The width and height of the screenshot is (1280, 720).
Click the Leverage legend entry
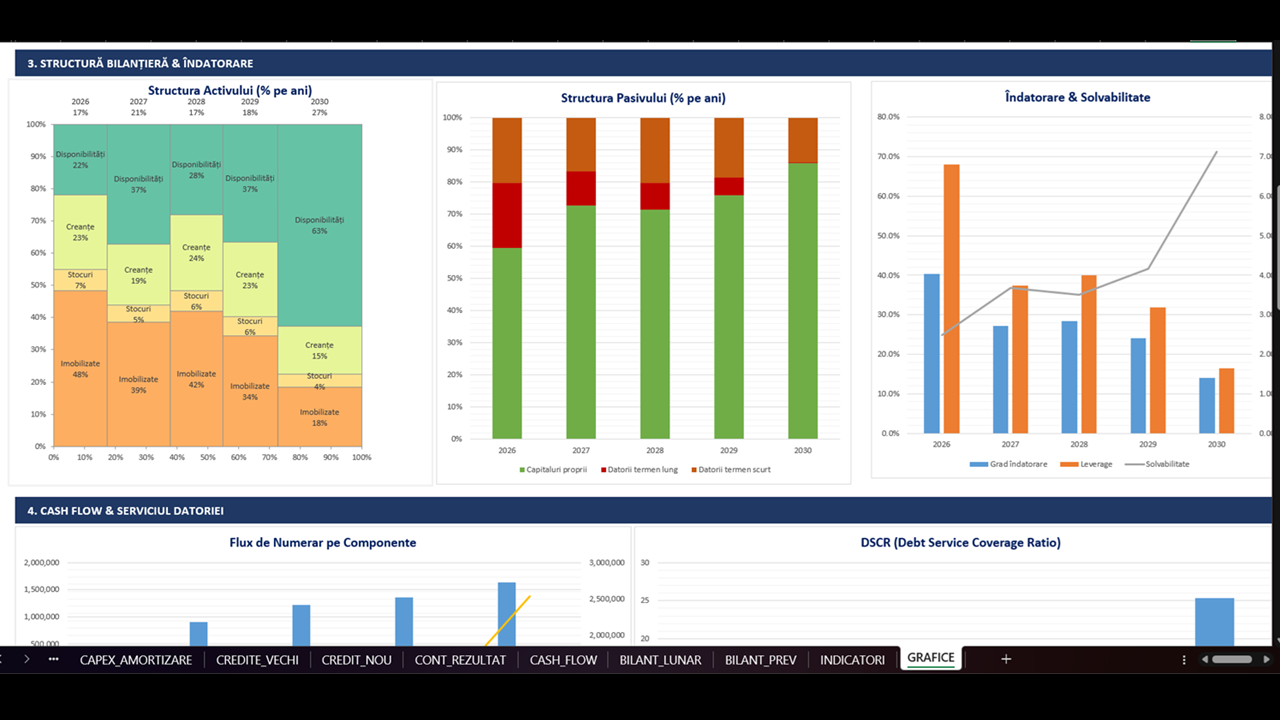coord(1085,464)
